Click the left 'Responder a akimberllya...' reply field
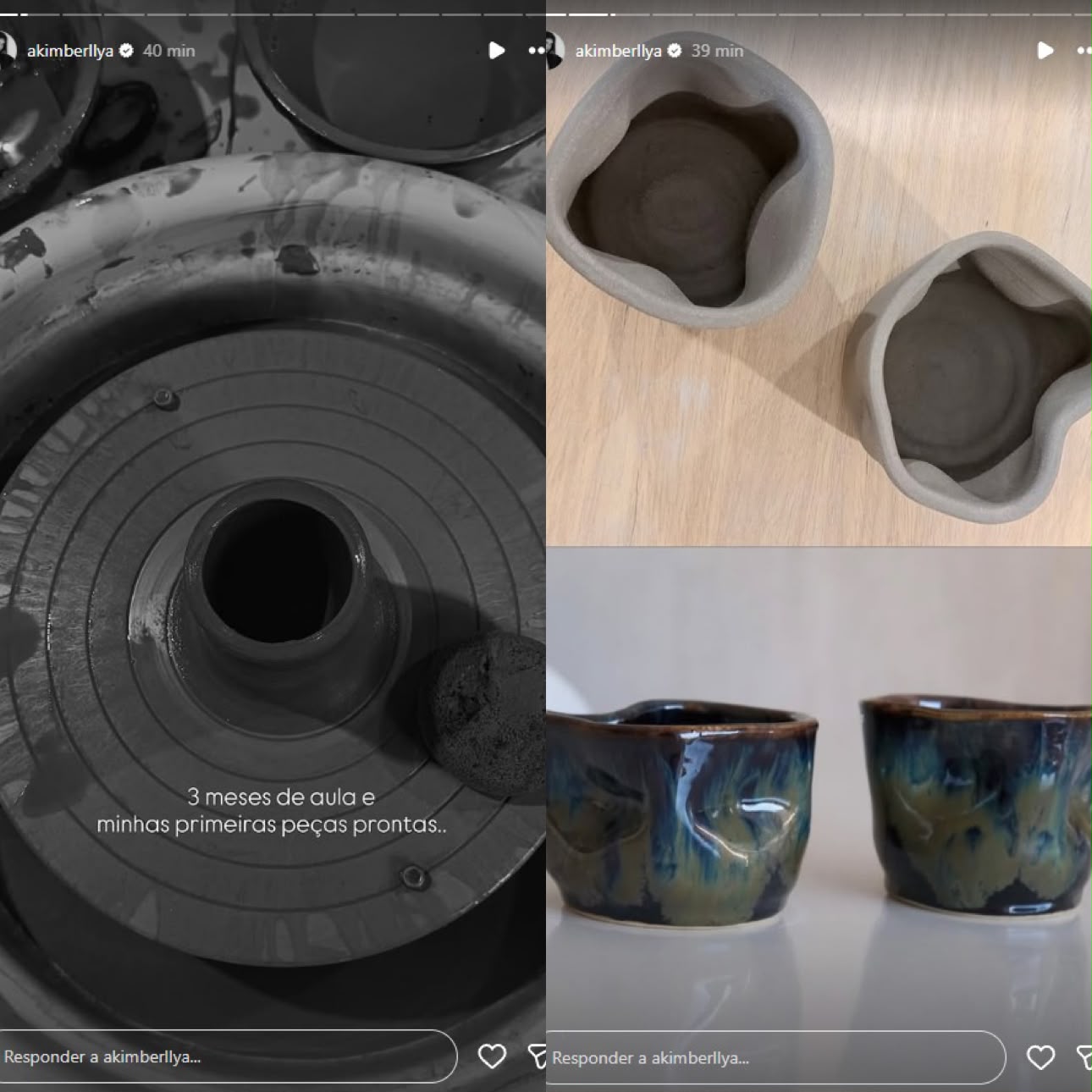1092x1092 pixels. click(x=227, y=1056)
